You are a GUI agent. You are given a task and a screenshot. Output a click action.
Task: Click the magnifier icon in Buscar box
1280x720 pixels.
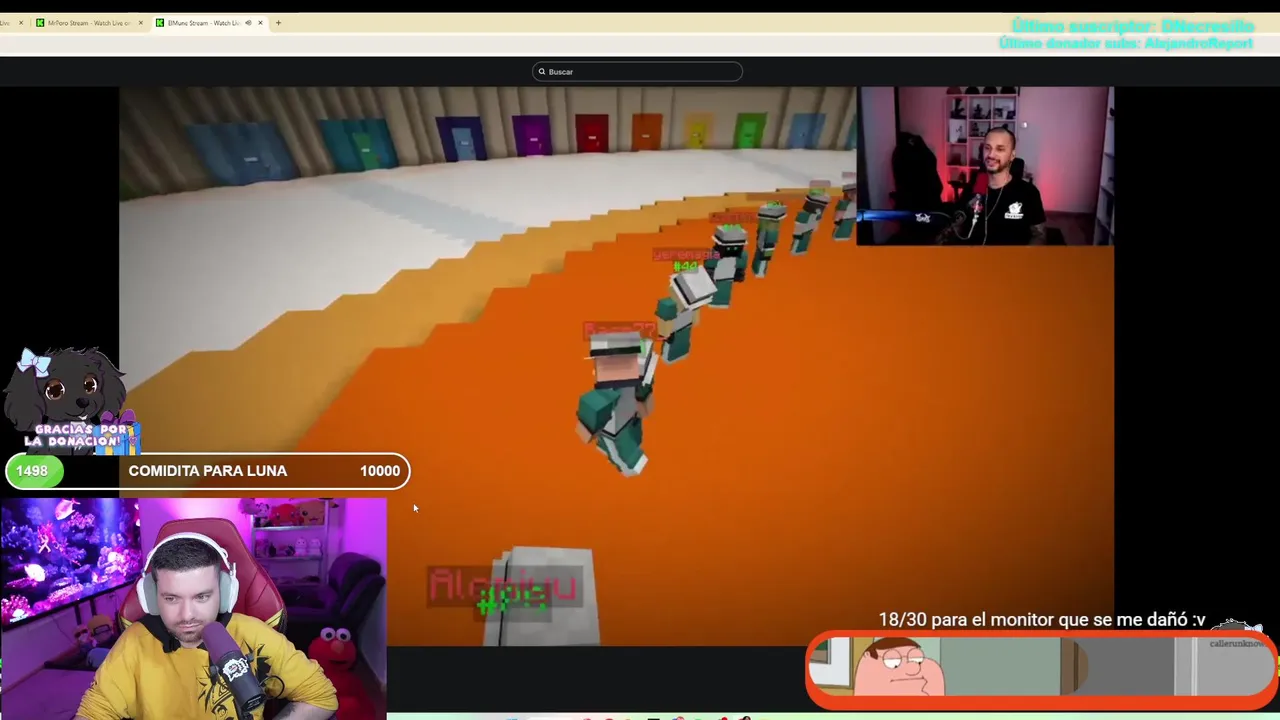pos(542,72)
